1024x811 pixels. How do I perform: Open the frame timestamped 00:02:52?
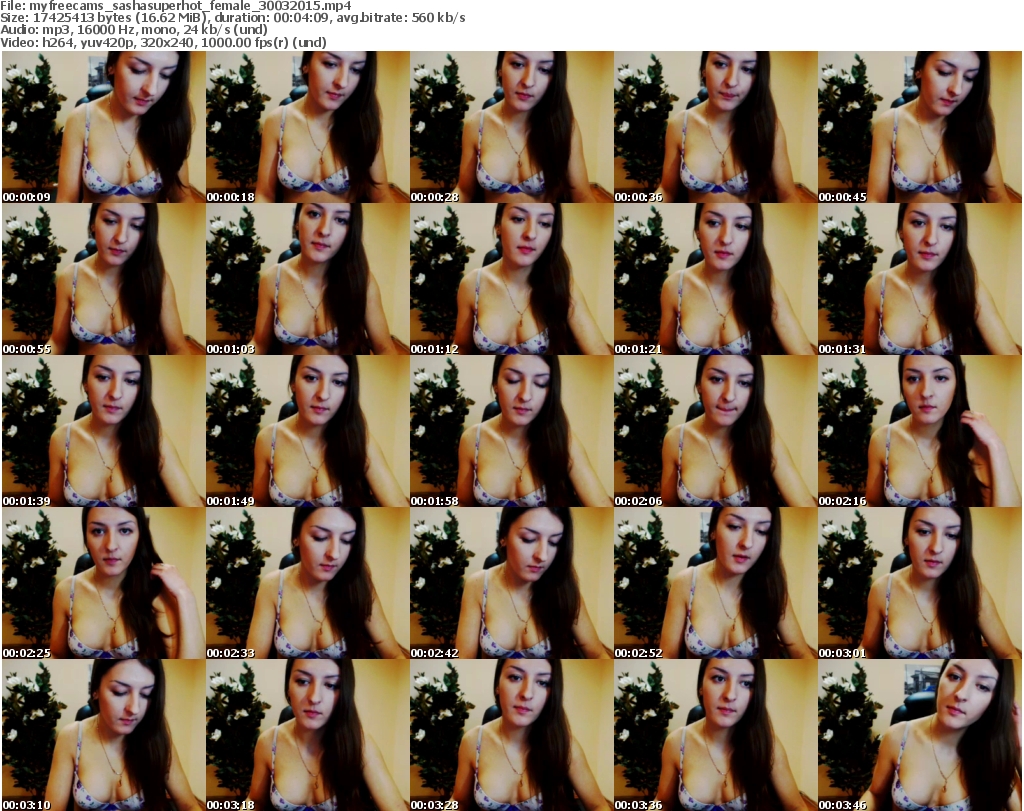(716, 583)
